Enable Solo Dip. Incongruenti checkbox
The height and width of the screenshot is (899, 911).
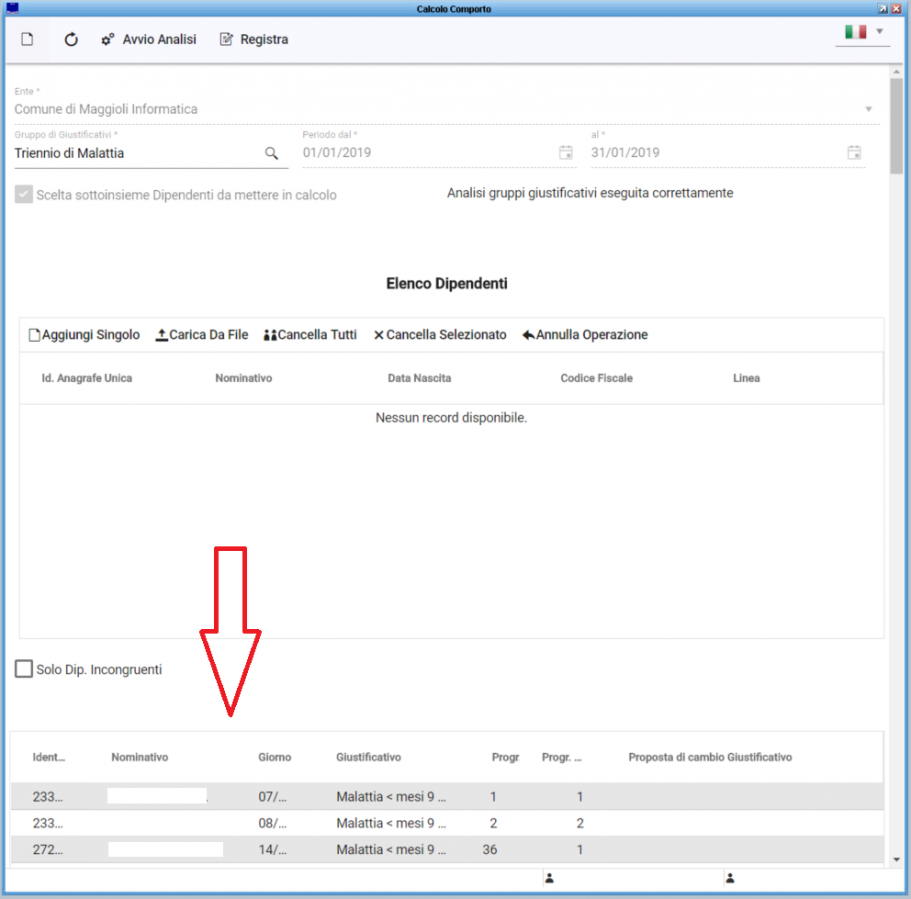pyautogui.click(x=24, y=669)
